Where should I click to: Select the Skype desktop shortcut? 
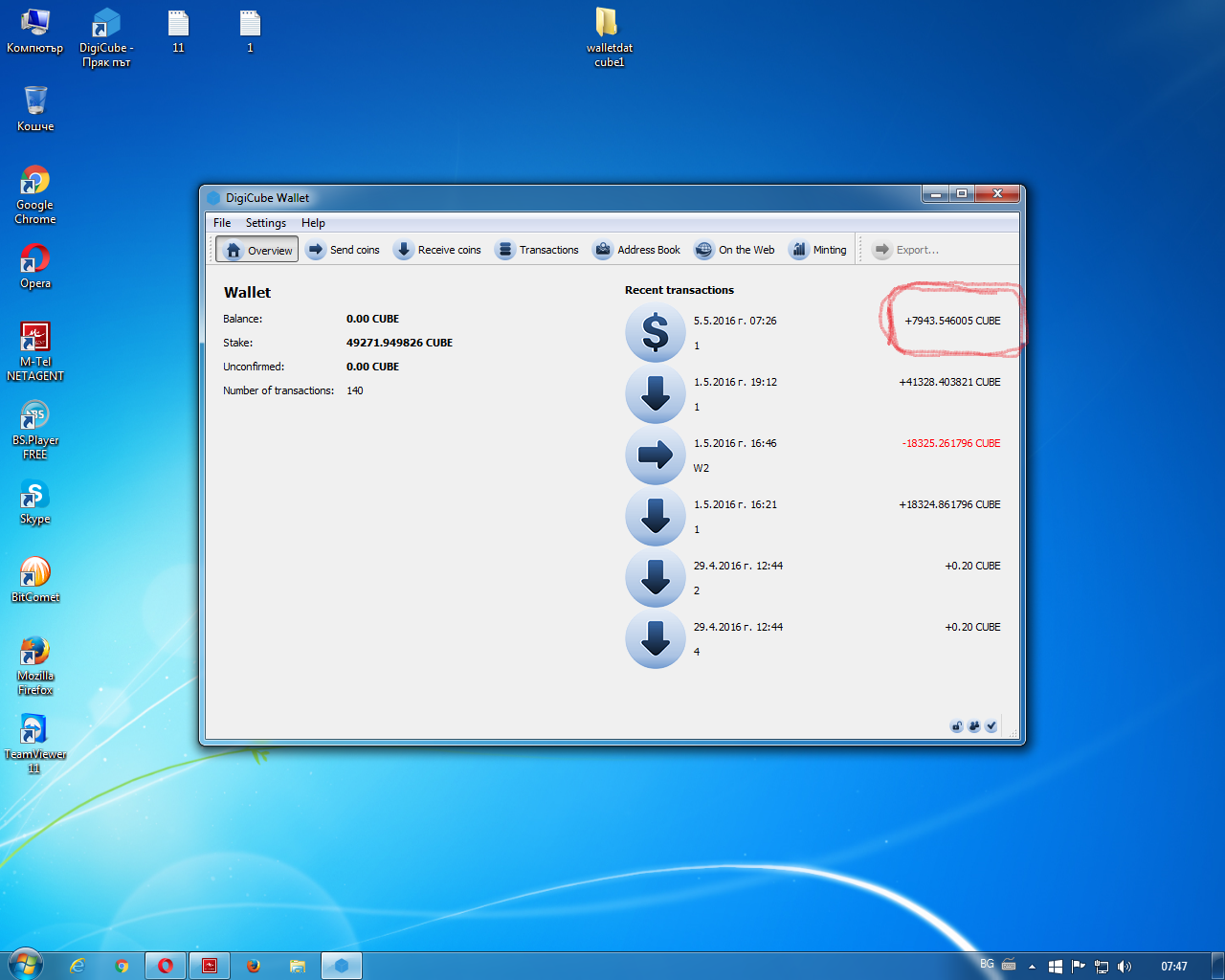[35, 501]
